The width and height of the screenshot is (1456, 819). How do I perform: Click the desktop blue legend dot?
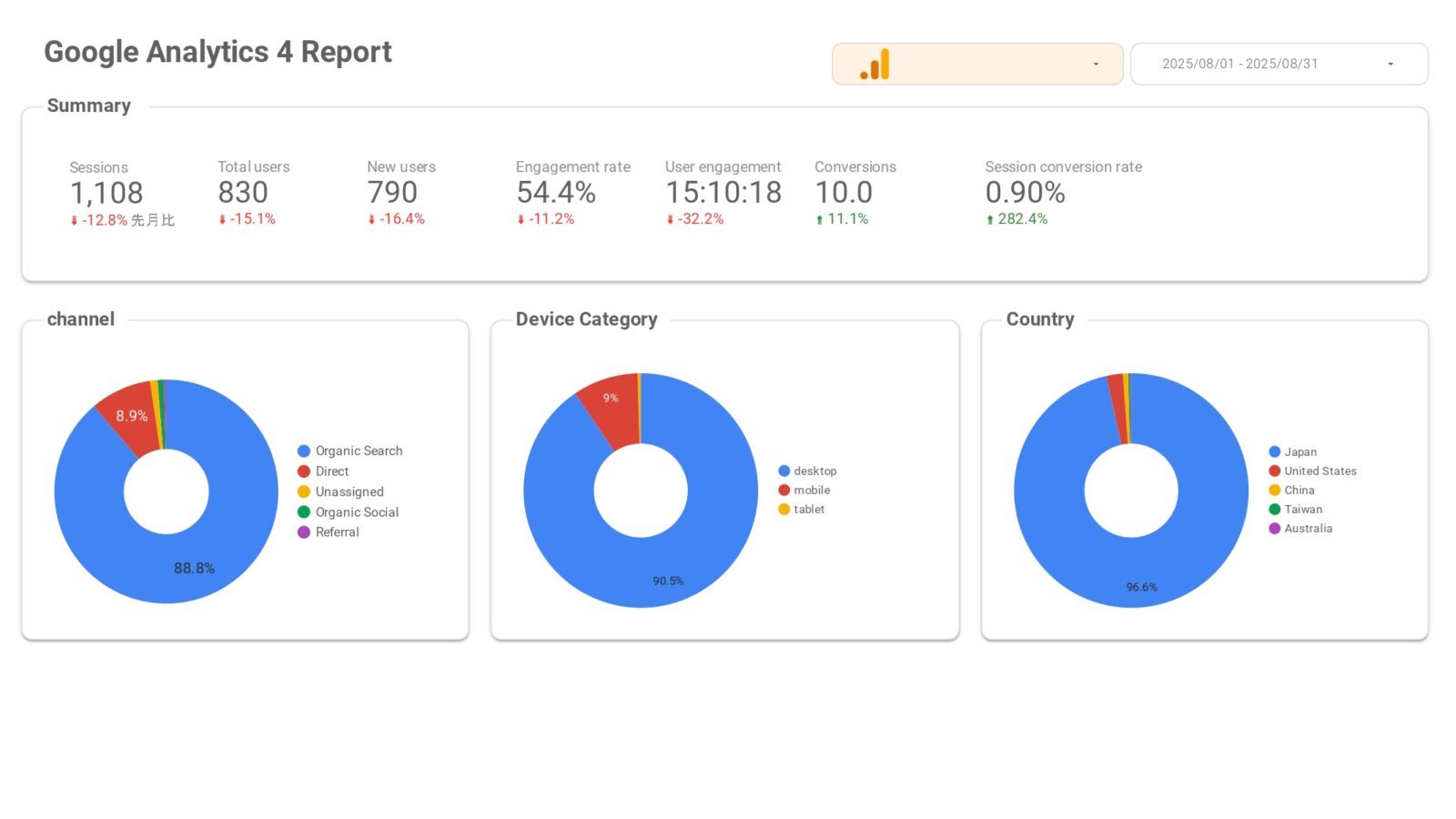[x=784, y=470]
